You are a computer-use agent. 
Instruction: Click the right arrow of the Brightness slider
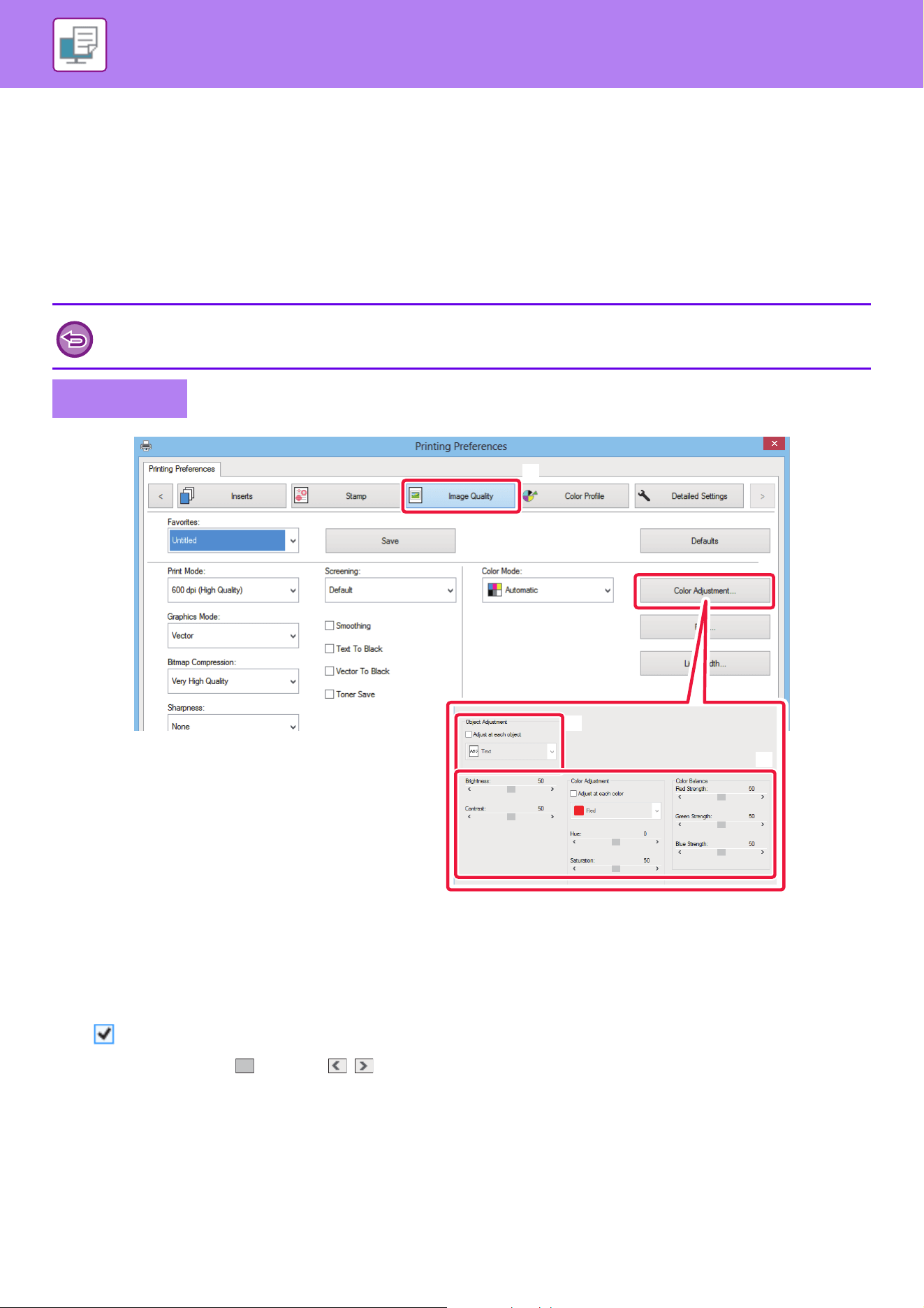tap(552, 789)
